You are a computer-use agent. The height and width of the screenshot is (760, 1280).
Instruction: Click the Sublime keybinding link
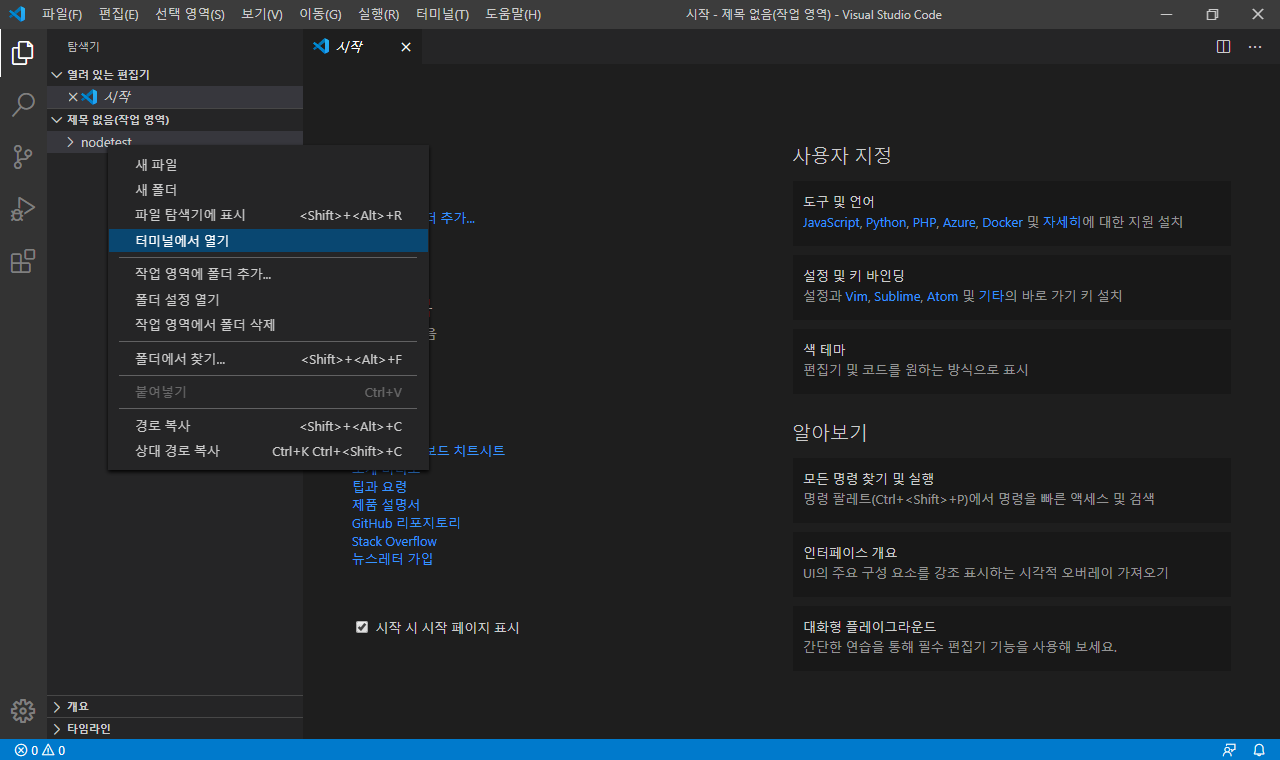[897, 296]
